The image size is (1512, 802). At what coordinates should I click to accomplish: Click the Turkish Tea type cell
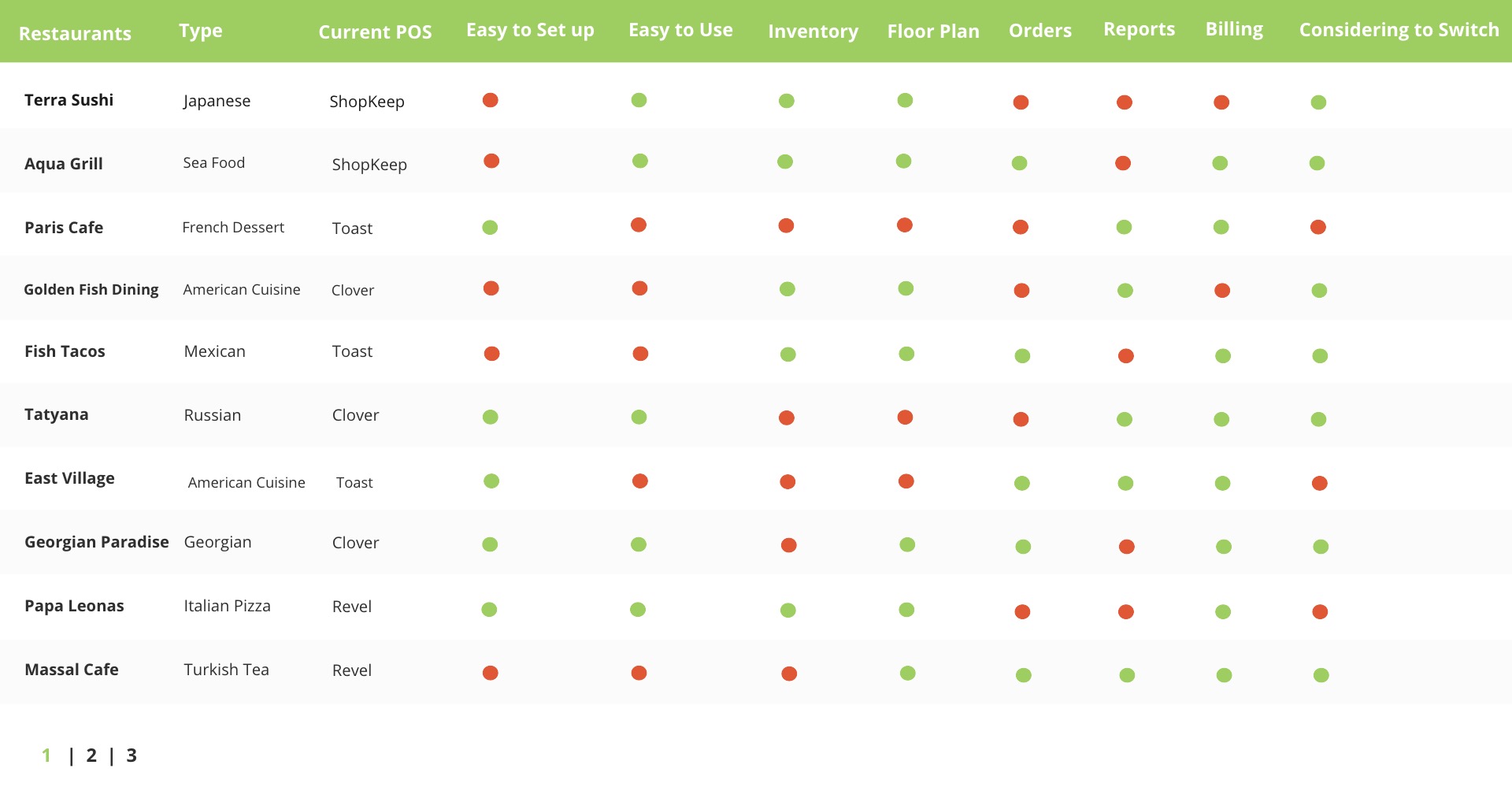pos(226,670)
